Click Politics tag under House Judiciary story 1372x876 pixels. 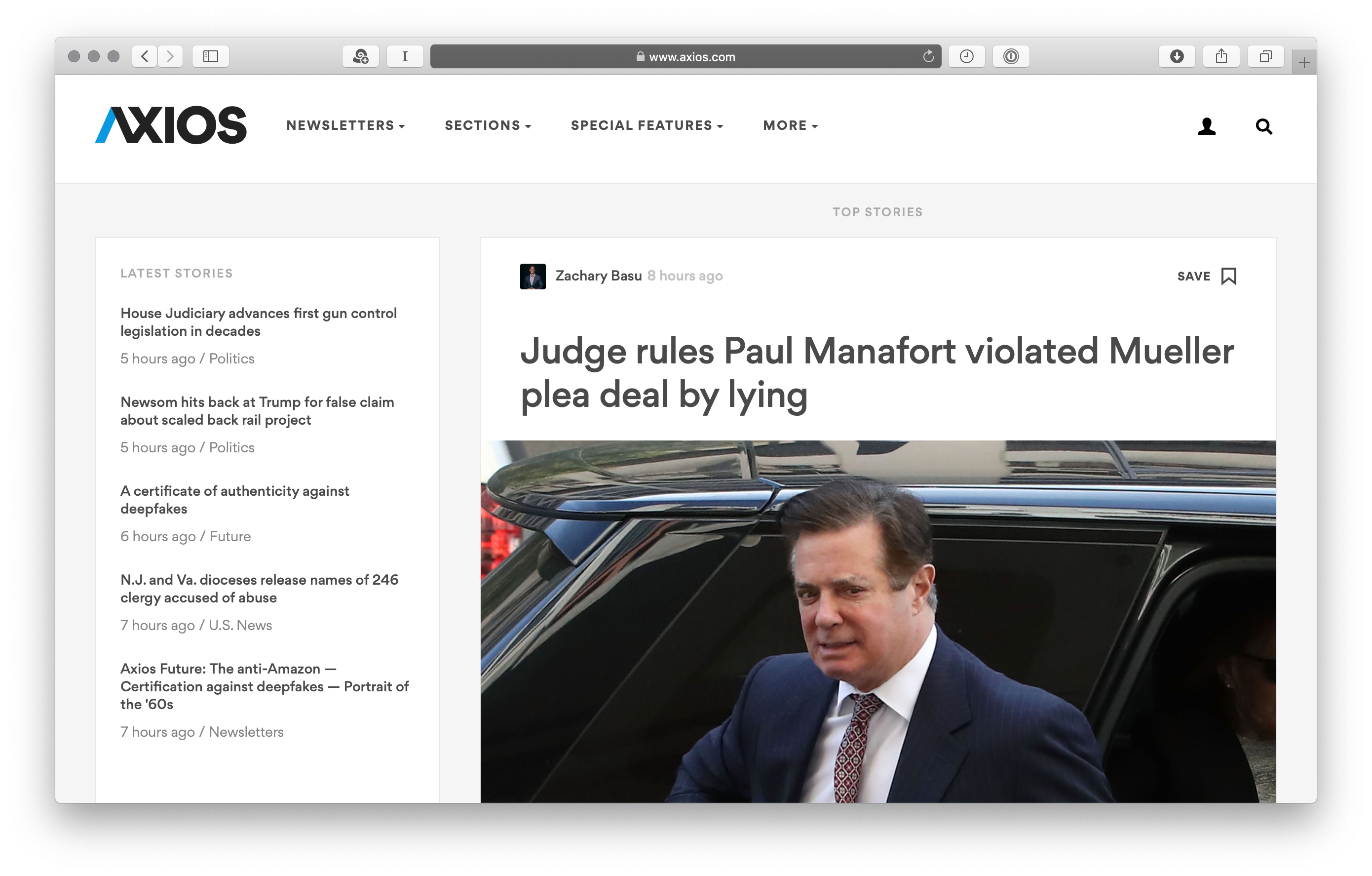pos(231,358)
